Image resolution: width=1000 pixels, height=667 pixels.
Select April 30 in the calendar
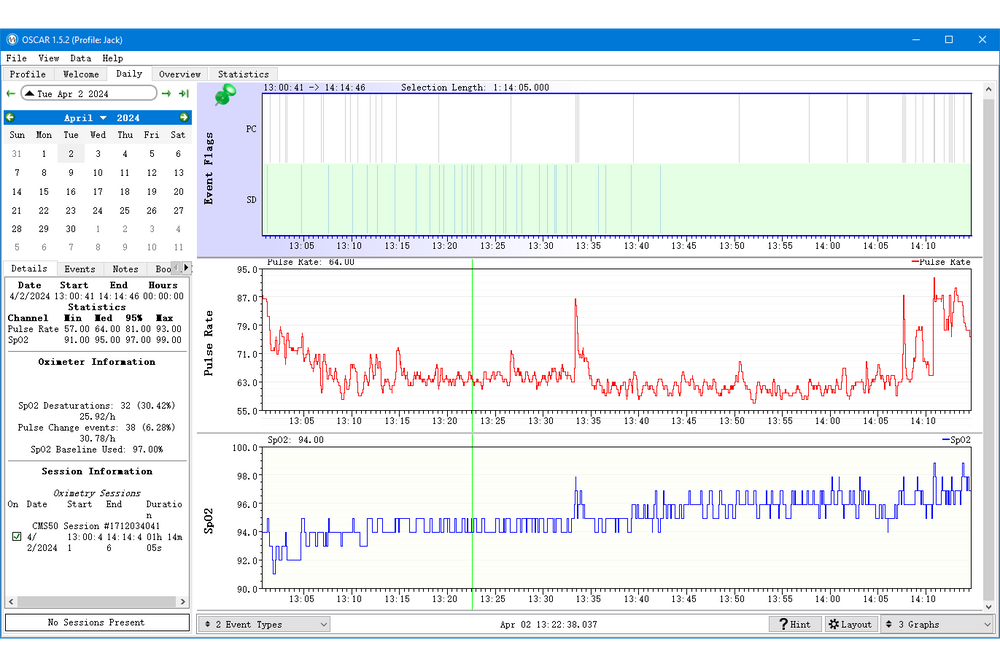coord(71,229)
